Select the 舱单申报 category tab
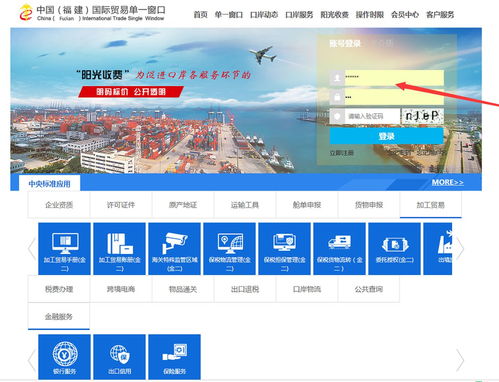This screenshot has width=499, height=382. tap(307, 205)
